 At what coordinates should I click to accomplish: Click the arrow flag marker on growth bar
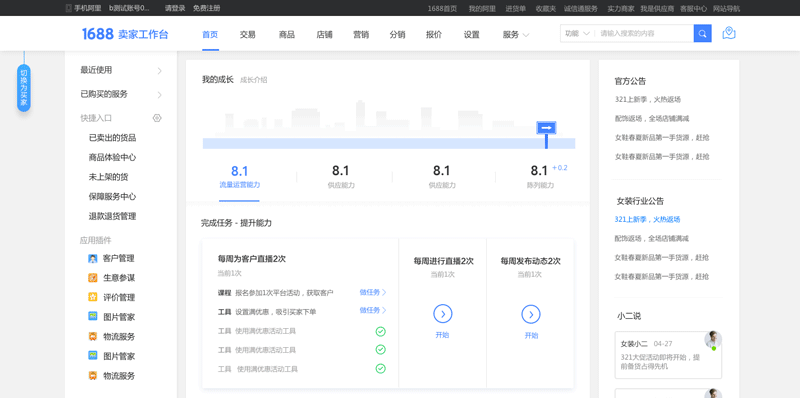click(x=546, y=128)
